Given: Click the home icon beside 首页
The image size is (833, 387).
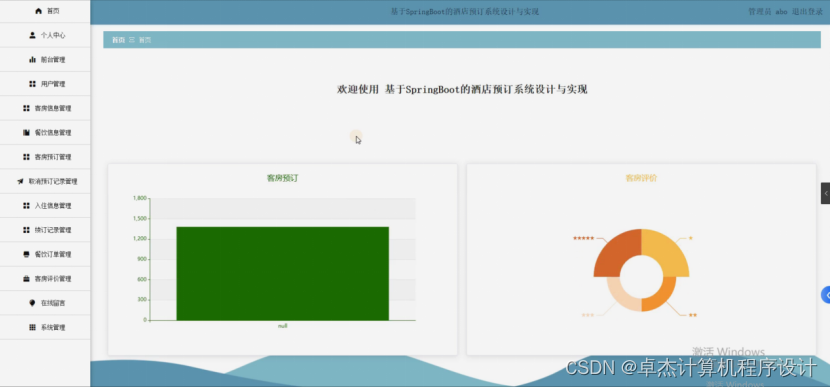Looking at the screenshot, I should [38, 11].
